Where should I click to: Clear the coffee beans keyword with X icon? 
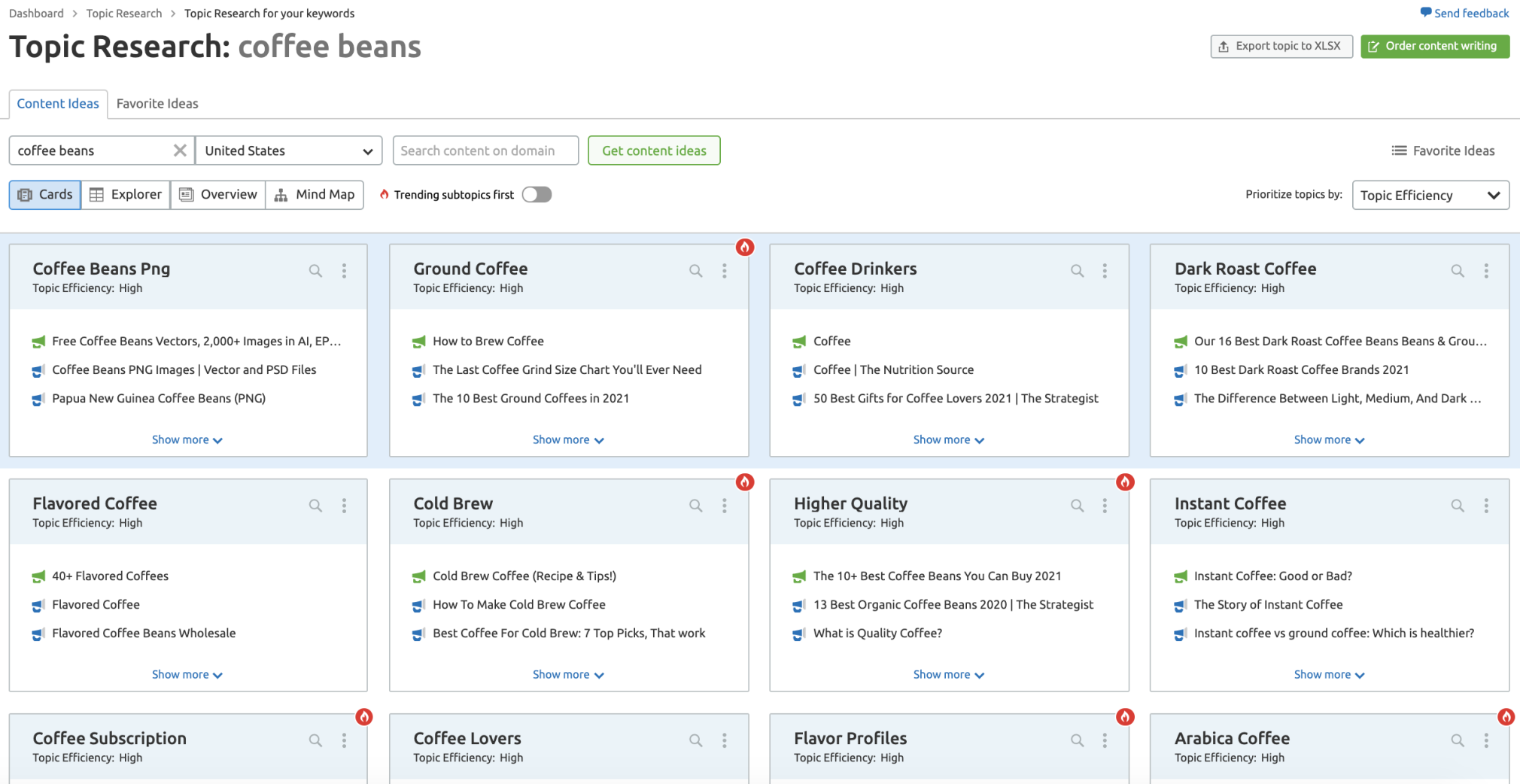pos(180,150)
